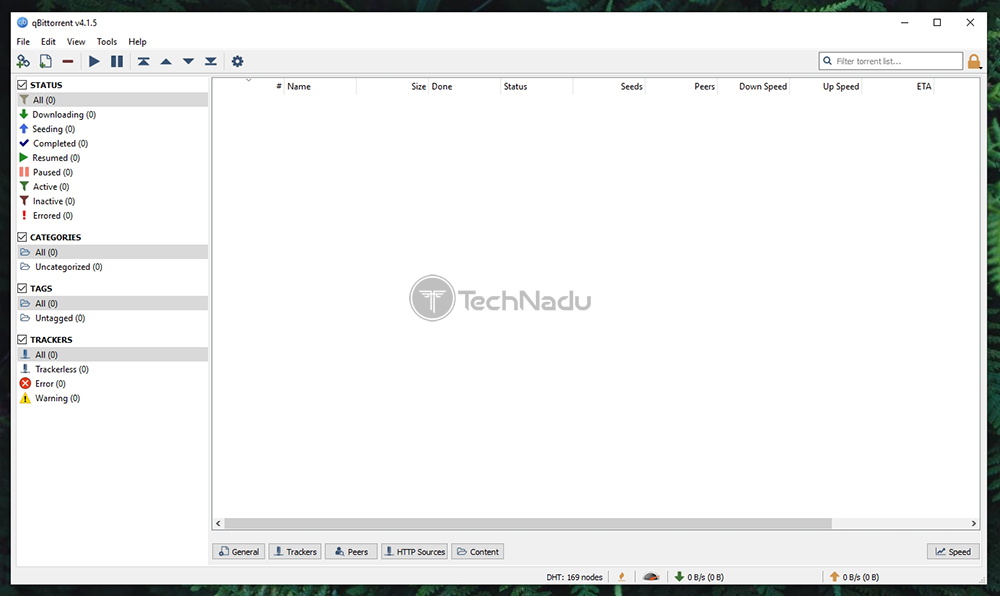Uncheck the STATUS section checkbox
This screenshot has height=596, width=1000.
point(23,86)
